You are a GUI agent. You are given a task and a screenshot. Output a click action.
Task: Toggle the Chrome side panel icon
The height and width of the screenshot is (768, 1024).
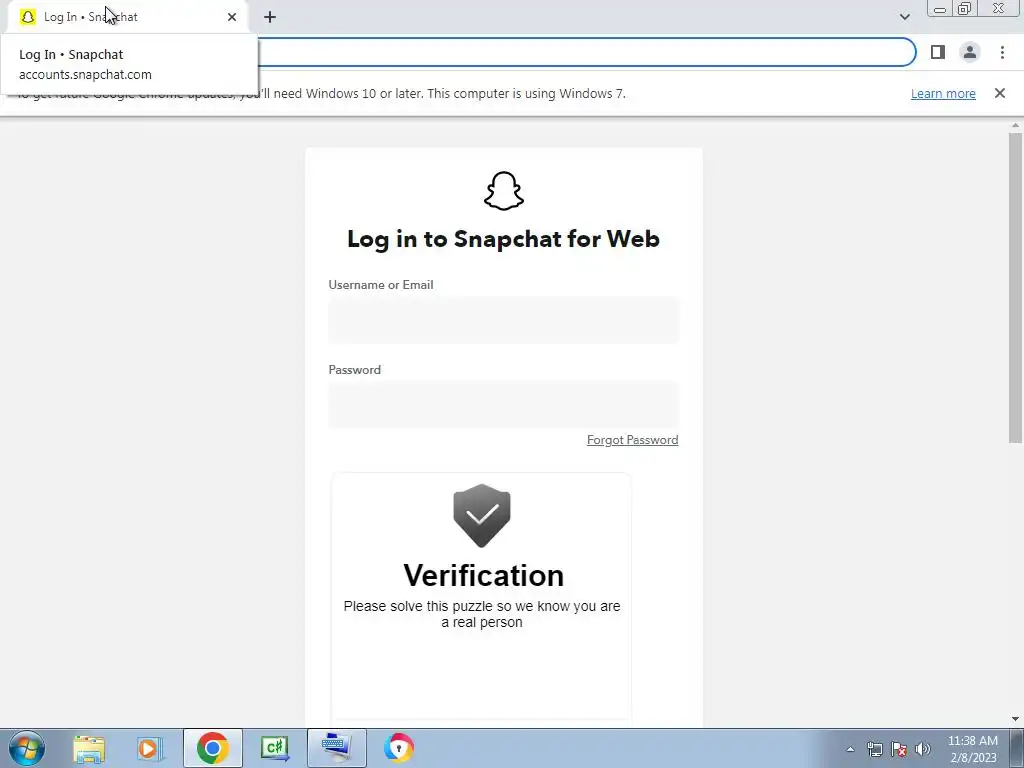[938, 52]
